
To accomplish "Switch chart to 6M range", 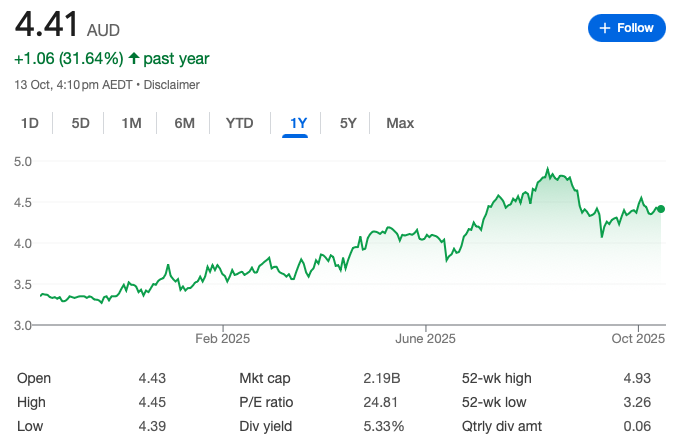I will coord(184,123).
